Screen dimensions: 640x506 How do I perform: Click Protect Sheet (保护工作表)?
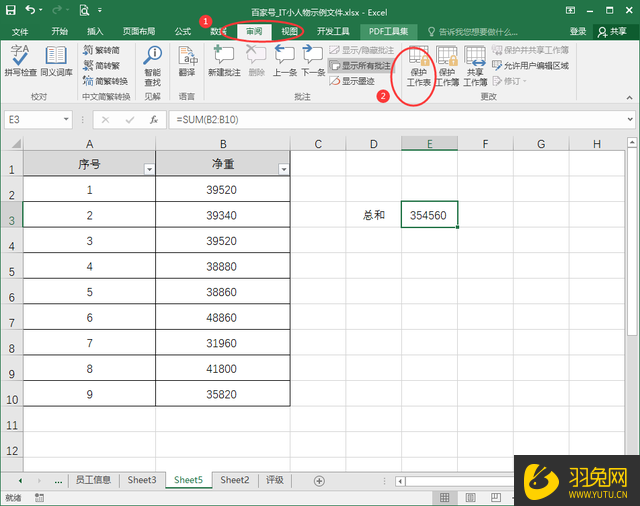[419, 66]
